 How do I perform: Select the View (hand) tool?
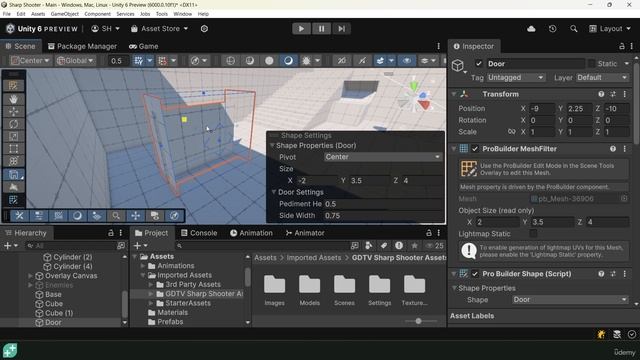click(13, 99)
